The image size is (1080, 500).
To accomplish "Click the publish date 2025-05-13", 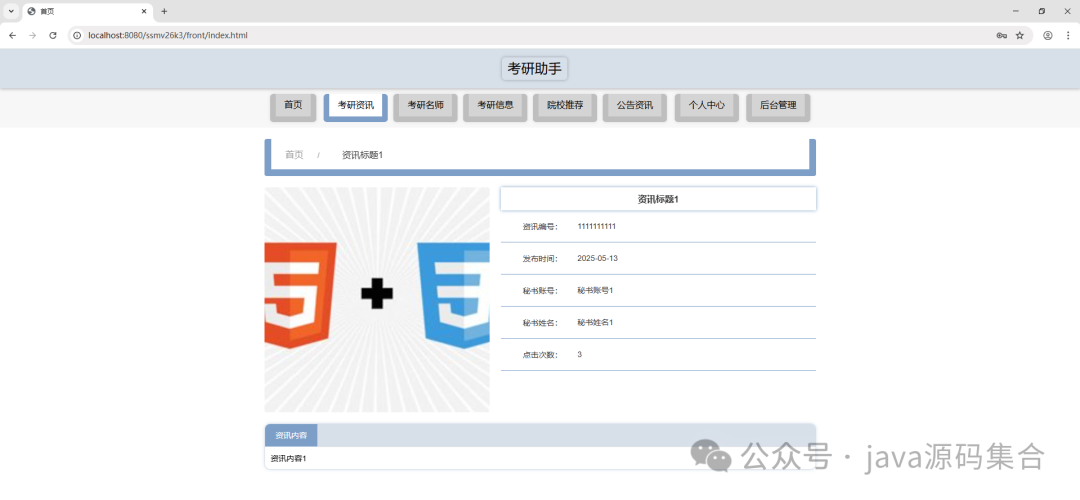I will [x=597, y=258].
